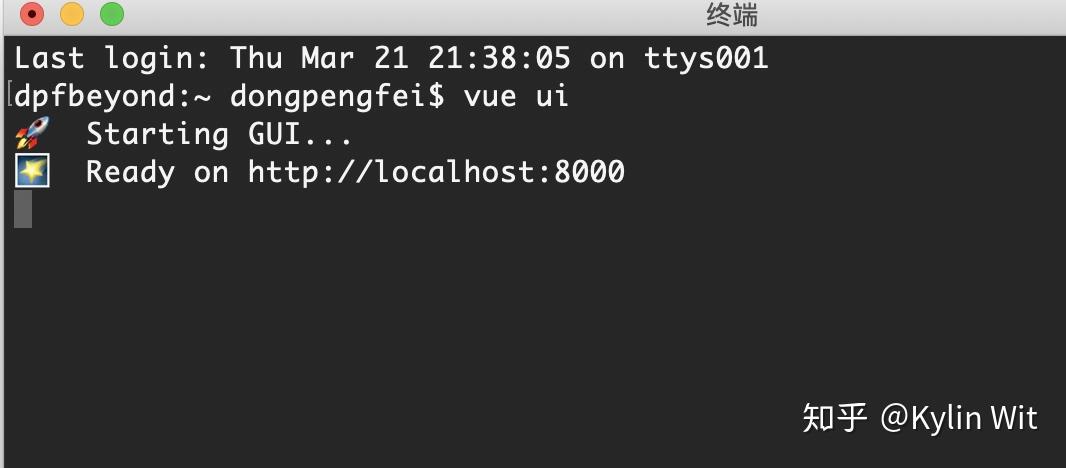Click the dongpengfei$ username prompt
This screenshot has width=1066, height=468.
pyautogui.click(x=337, y=98)
